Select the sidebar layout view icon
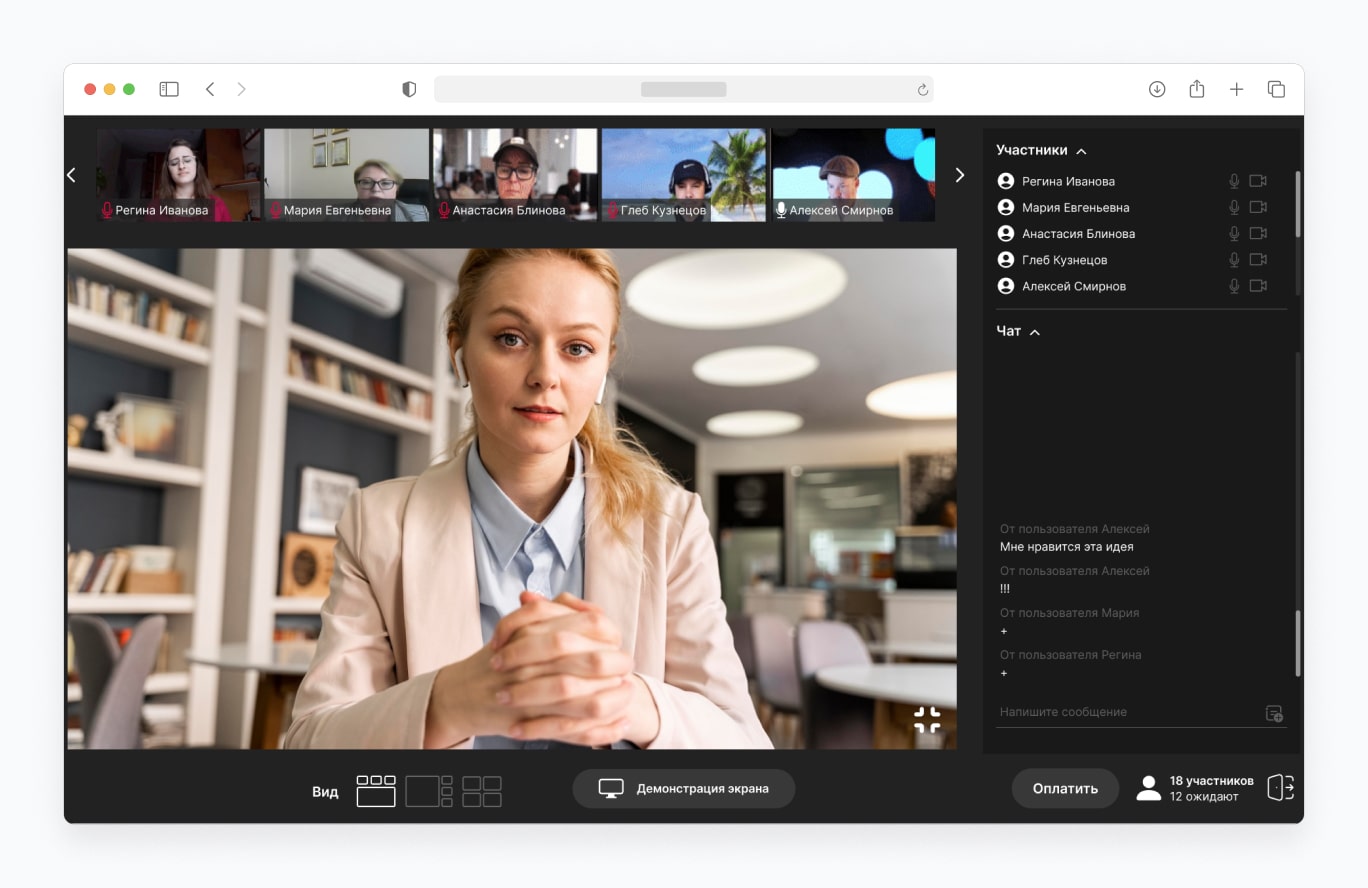 click(x=429, y=791)
